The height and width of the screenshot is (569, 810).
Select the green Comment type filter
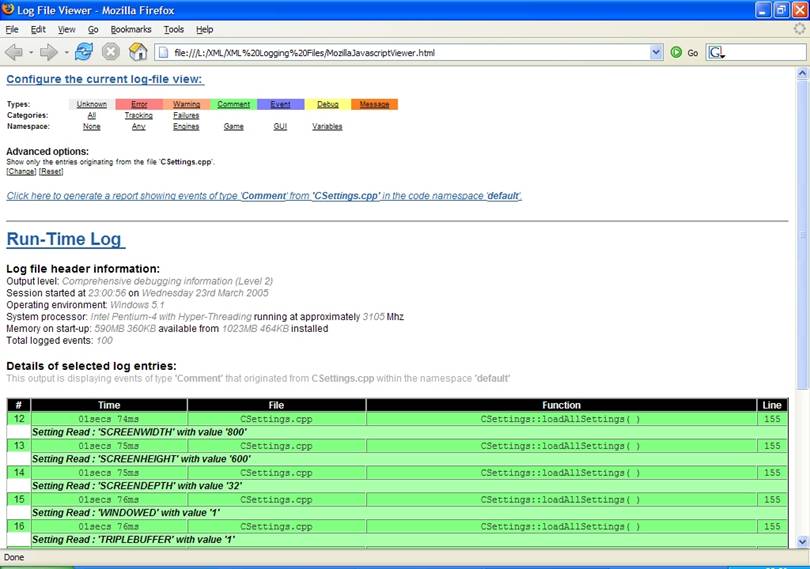click(233, 104)
